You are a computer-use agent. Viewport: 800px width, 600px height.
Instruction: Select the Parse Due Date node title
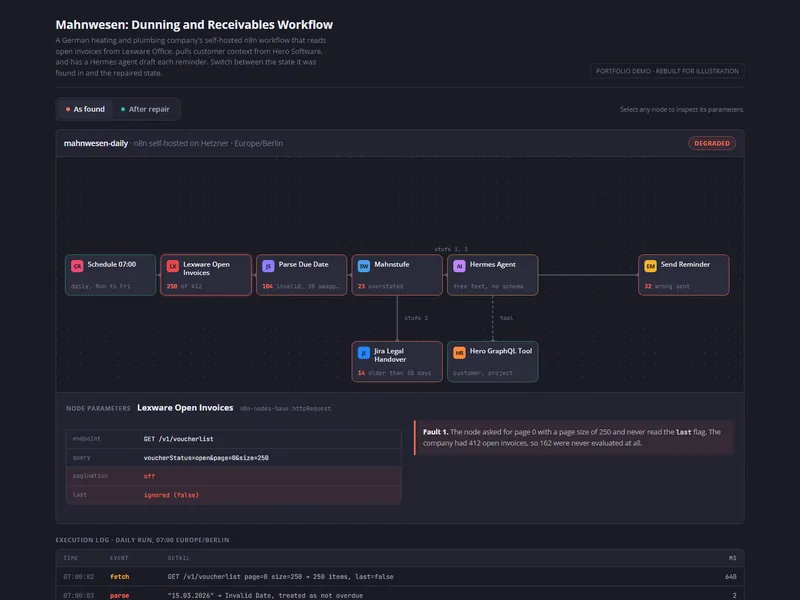pyautogui.click(x=303, y=264)
